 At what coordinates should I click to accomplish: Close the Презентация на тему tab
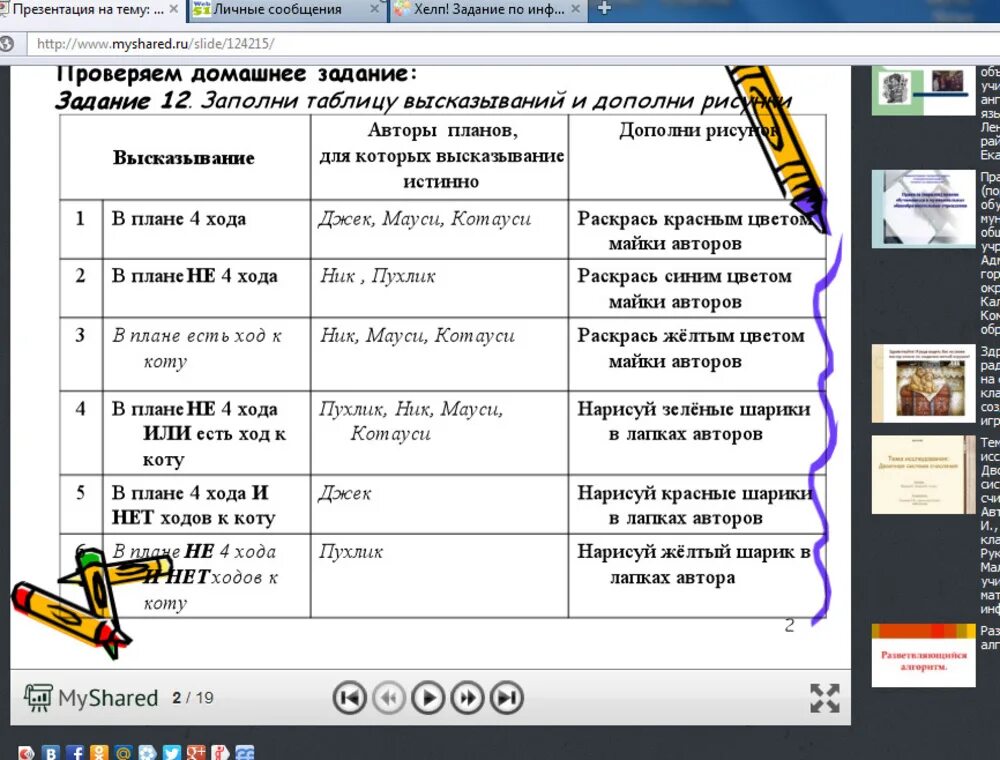click(173, 9)
